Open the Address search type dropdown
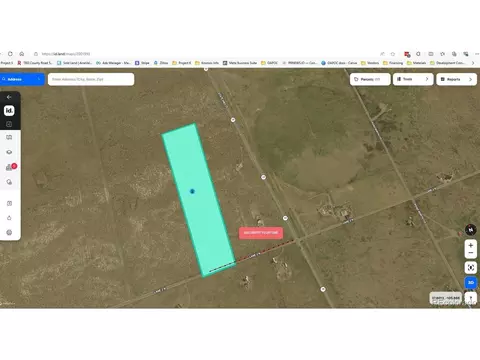The image size is (480, 360). coord(22,79)
